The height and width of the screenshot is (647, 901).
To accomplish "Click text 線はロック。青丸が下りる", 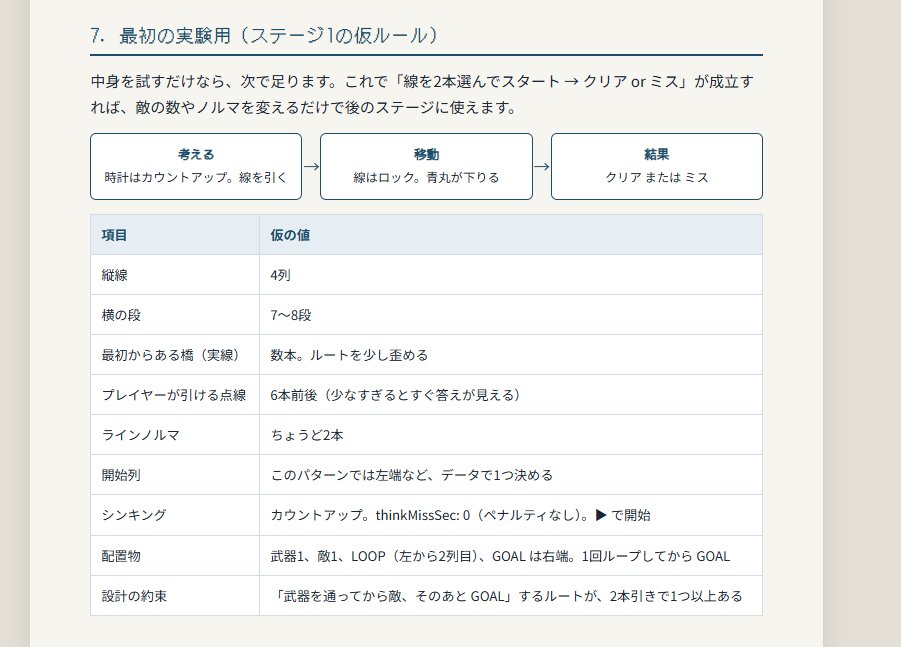I will click(426, 178).
